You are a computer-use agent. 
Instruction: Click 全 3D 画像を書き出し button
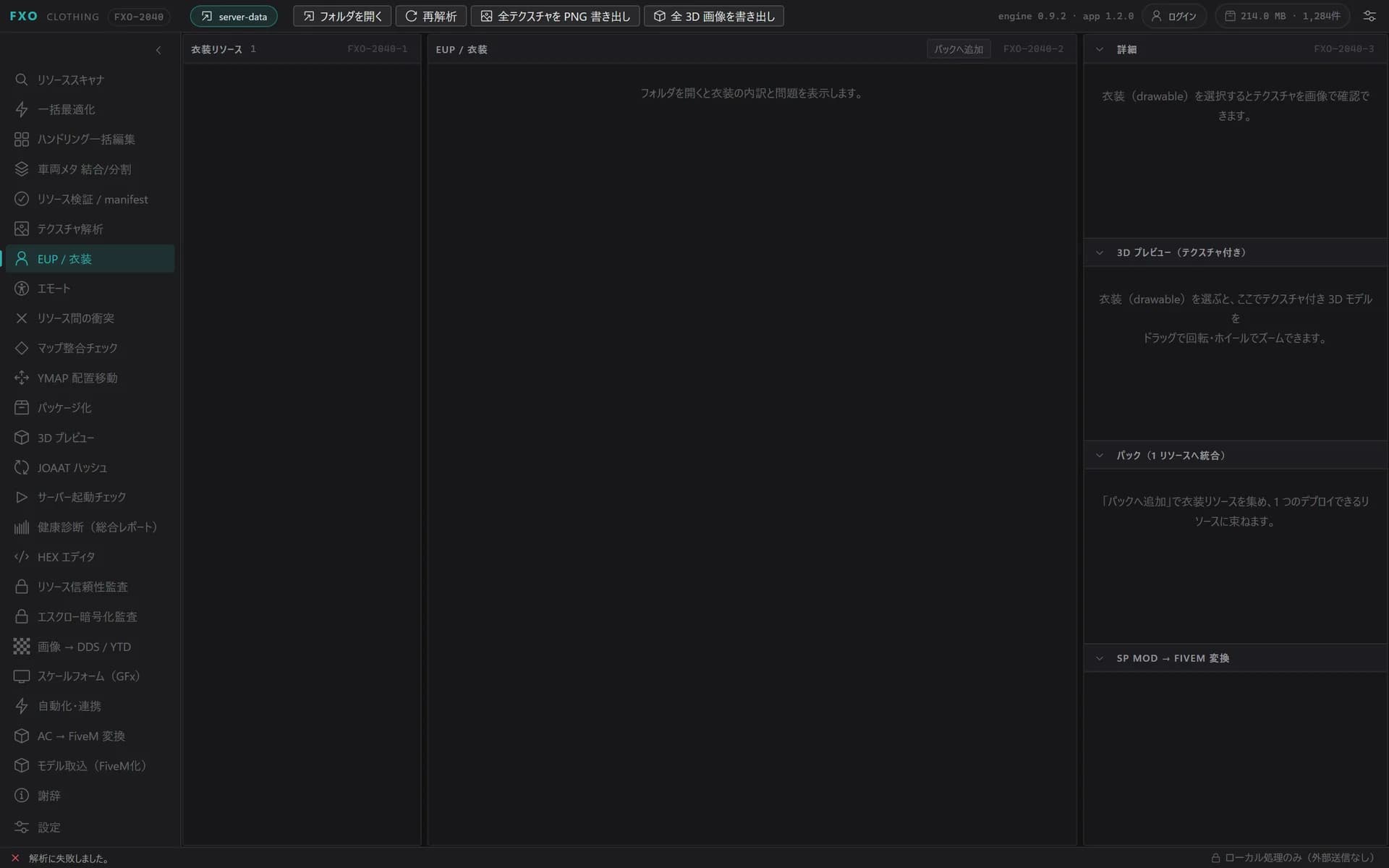(714, 16)
